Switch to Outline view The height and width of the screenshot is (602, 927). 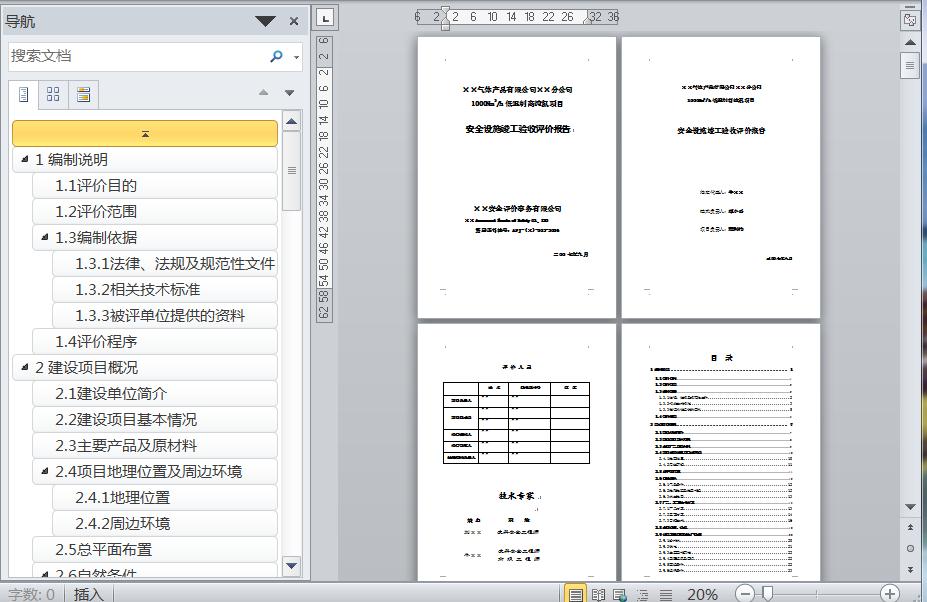[x=643, y=594]
